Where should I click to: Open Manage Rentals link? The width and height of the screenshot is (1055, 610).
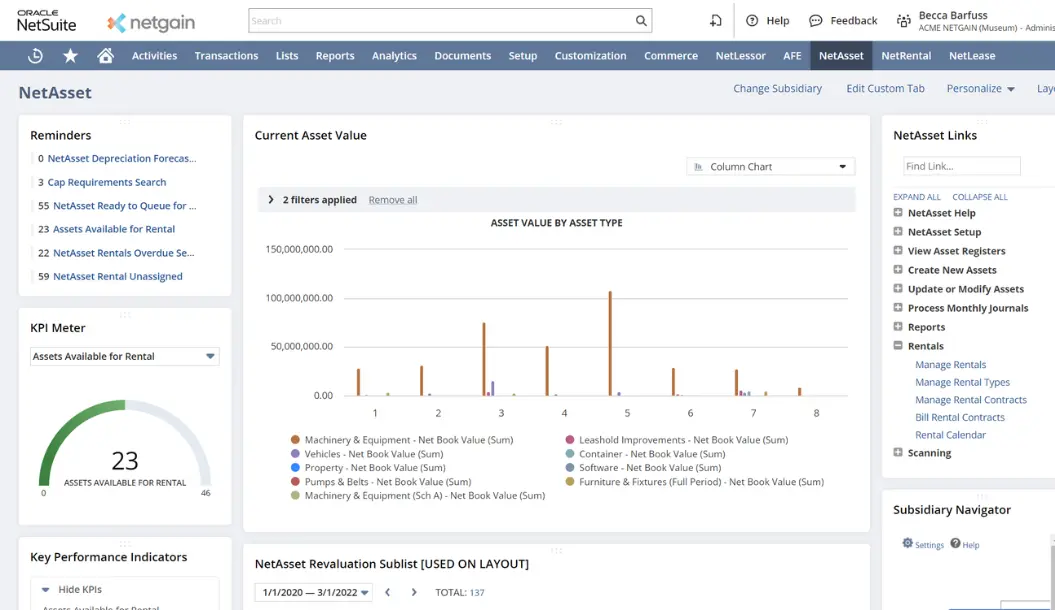click(x=950, y=365)
